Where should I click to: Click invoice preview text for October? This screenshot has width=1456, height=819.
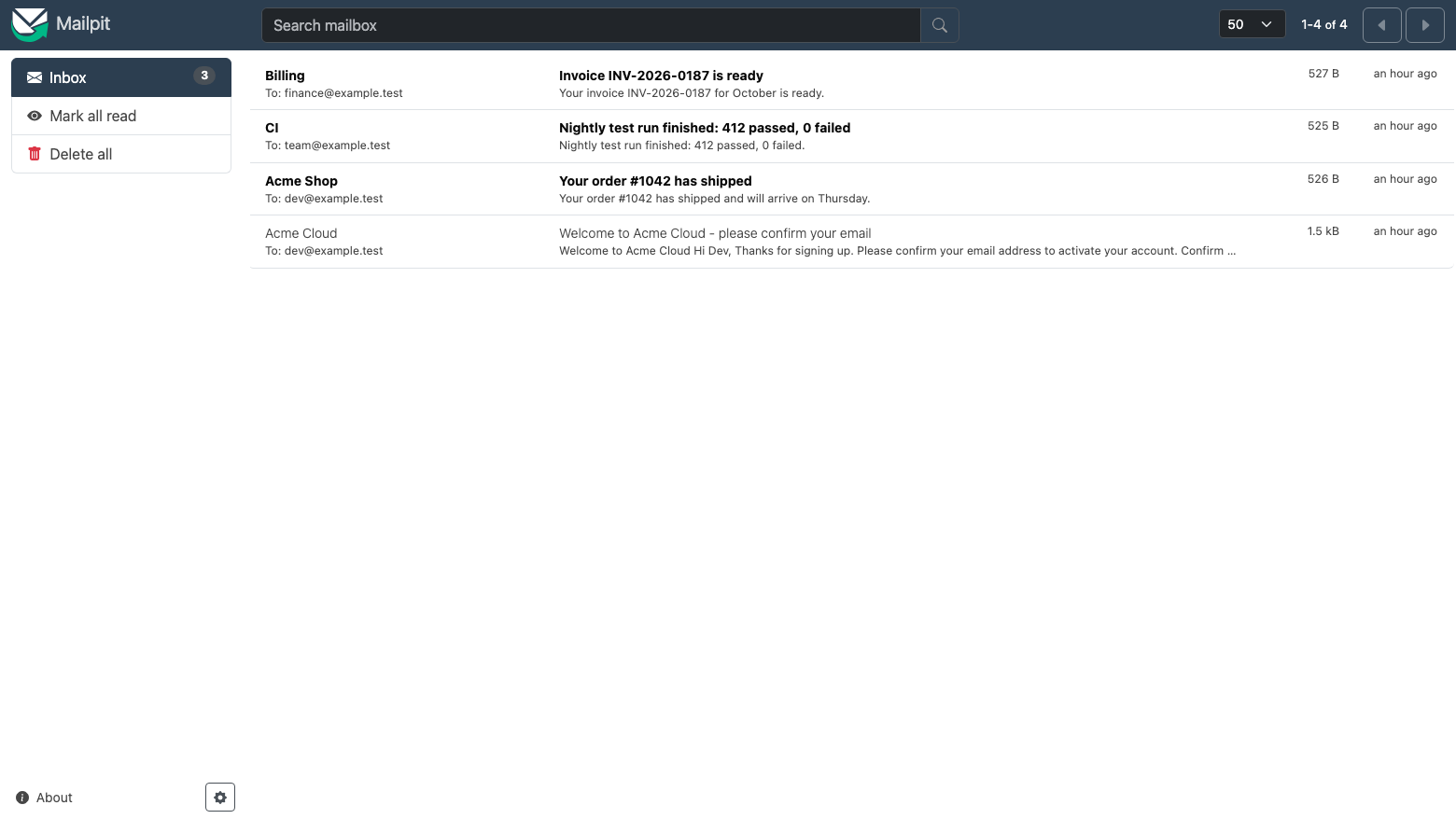click(x=692, y=93)
